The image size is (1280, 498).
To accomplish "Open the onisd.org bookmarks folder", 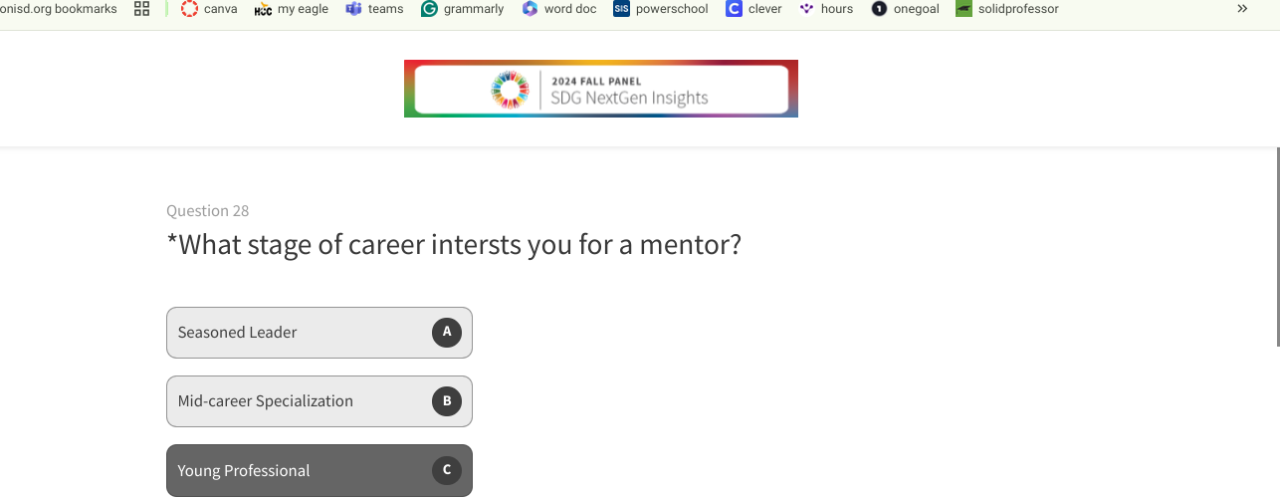I will (x=58, y=9).
